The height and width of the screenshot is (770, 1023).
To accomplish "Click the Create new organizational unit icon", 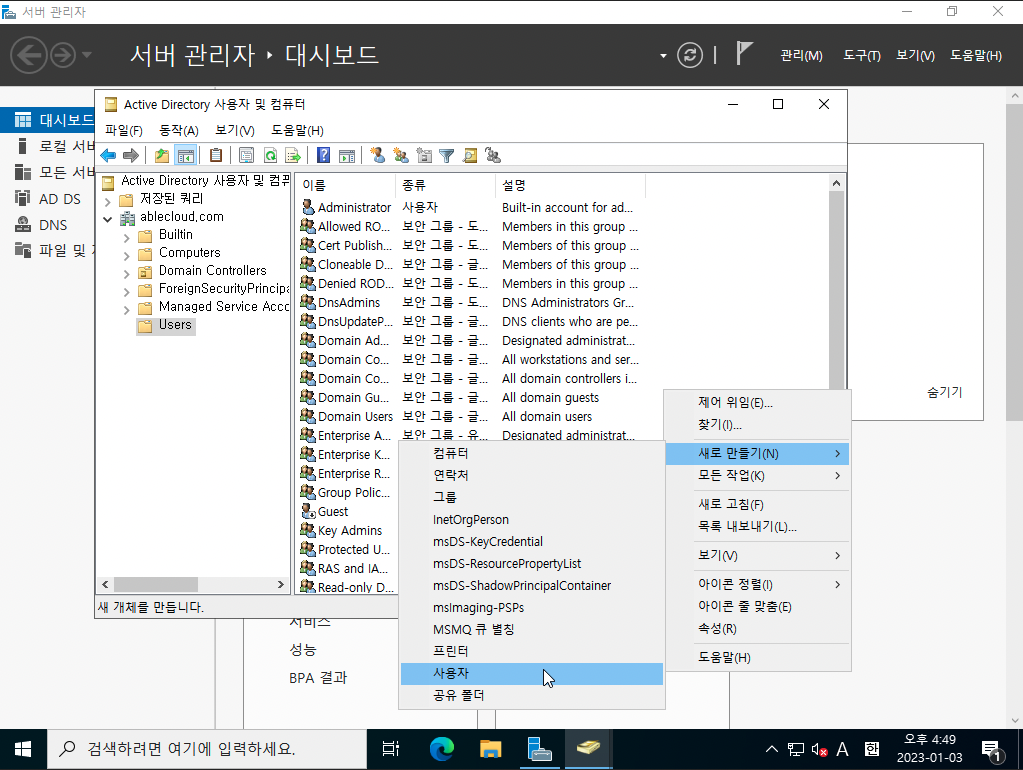I will [x=424, y=155].
